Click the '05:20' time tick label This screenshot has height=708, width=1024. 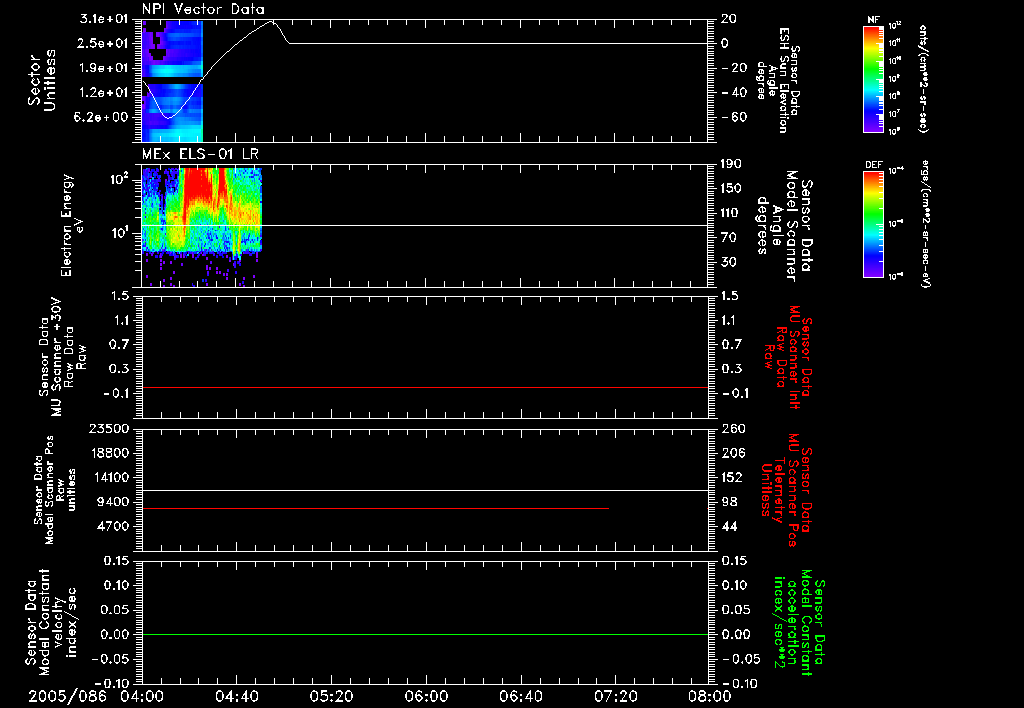331,696
